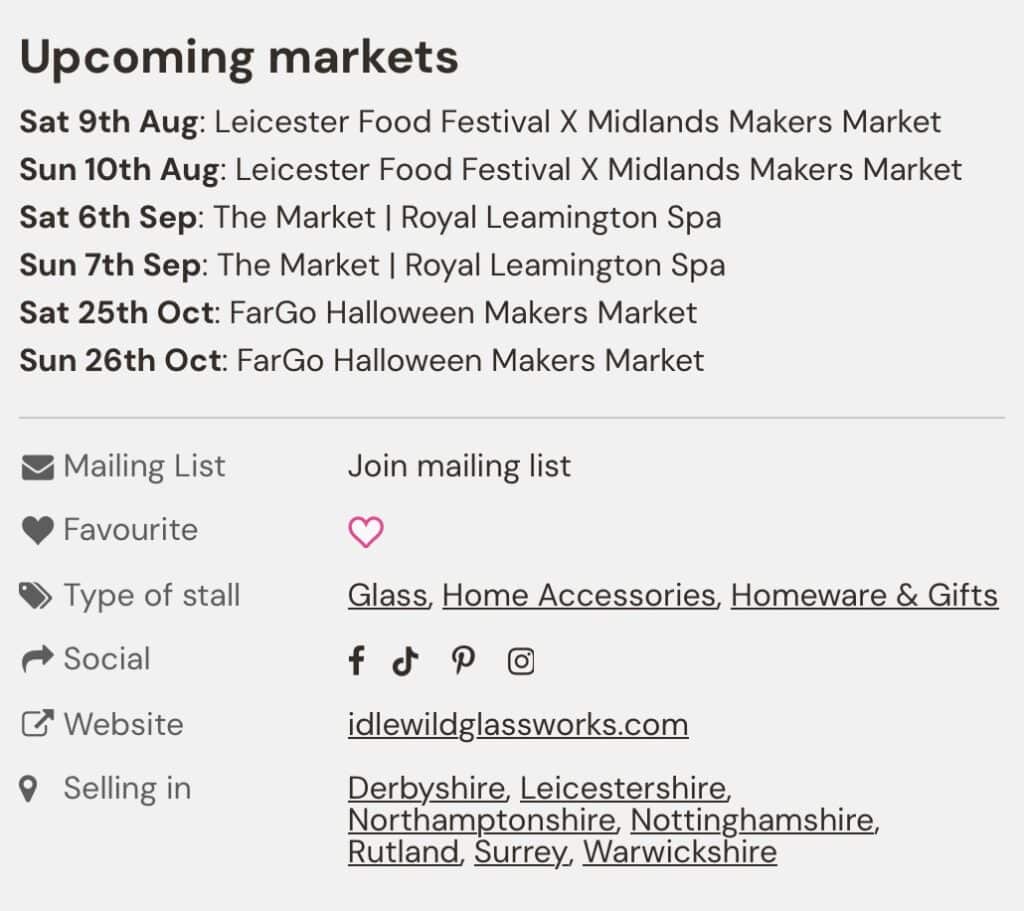The height and width of the screenshot is (911, 1024).
Task: Click the Selling in location pin icon
Action: click(29, 789)
